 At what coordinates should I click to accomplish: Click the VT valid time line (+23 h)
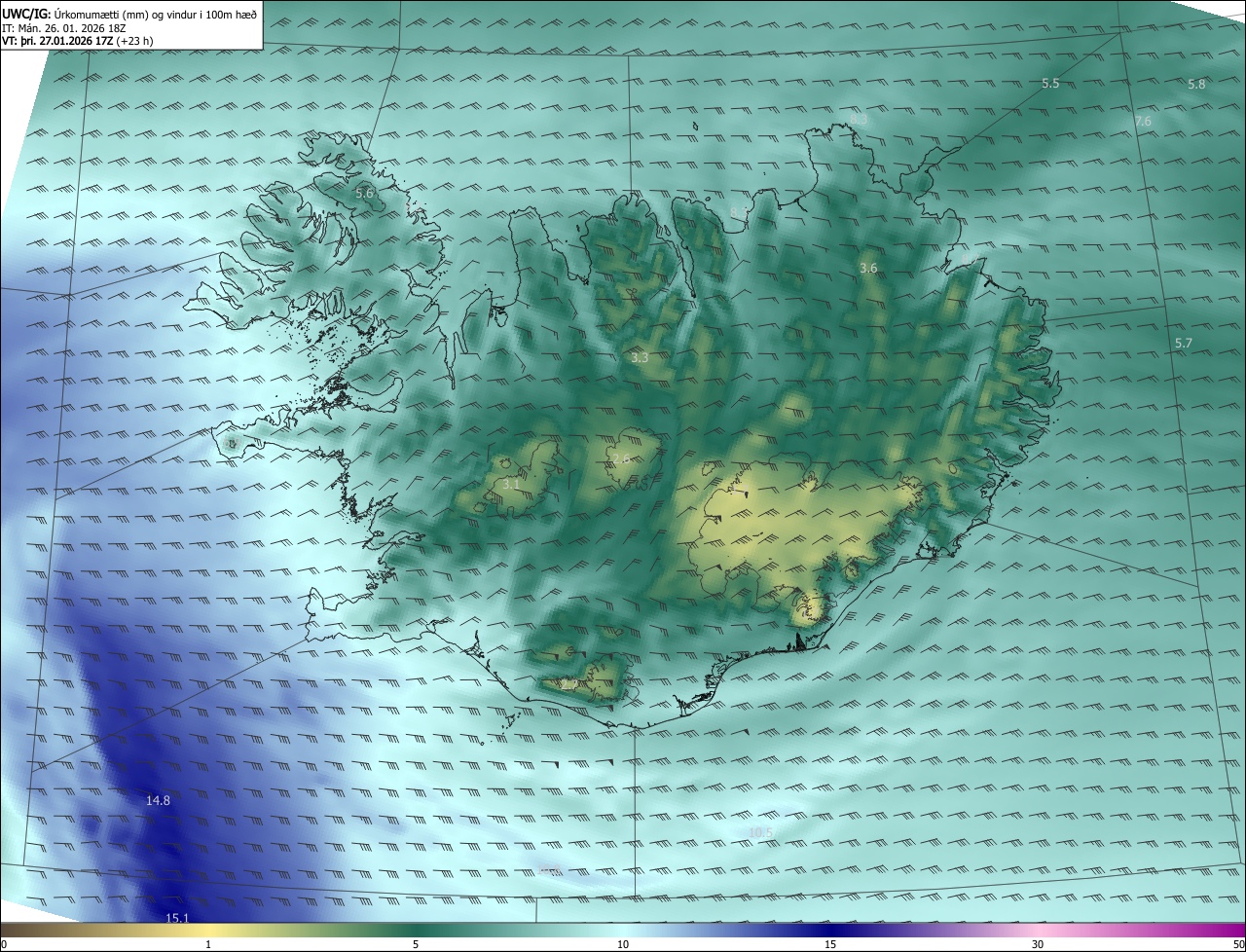[78, 41]
